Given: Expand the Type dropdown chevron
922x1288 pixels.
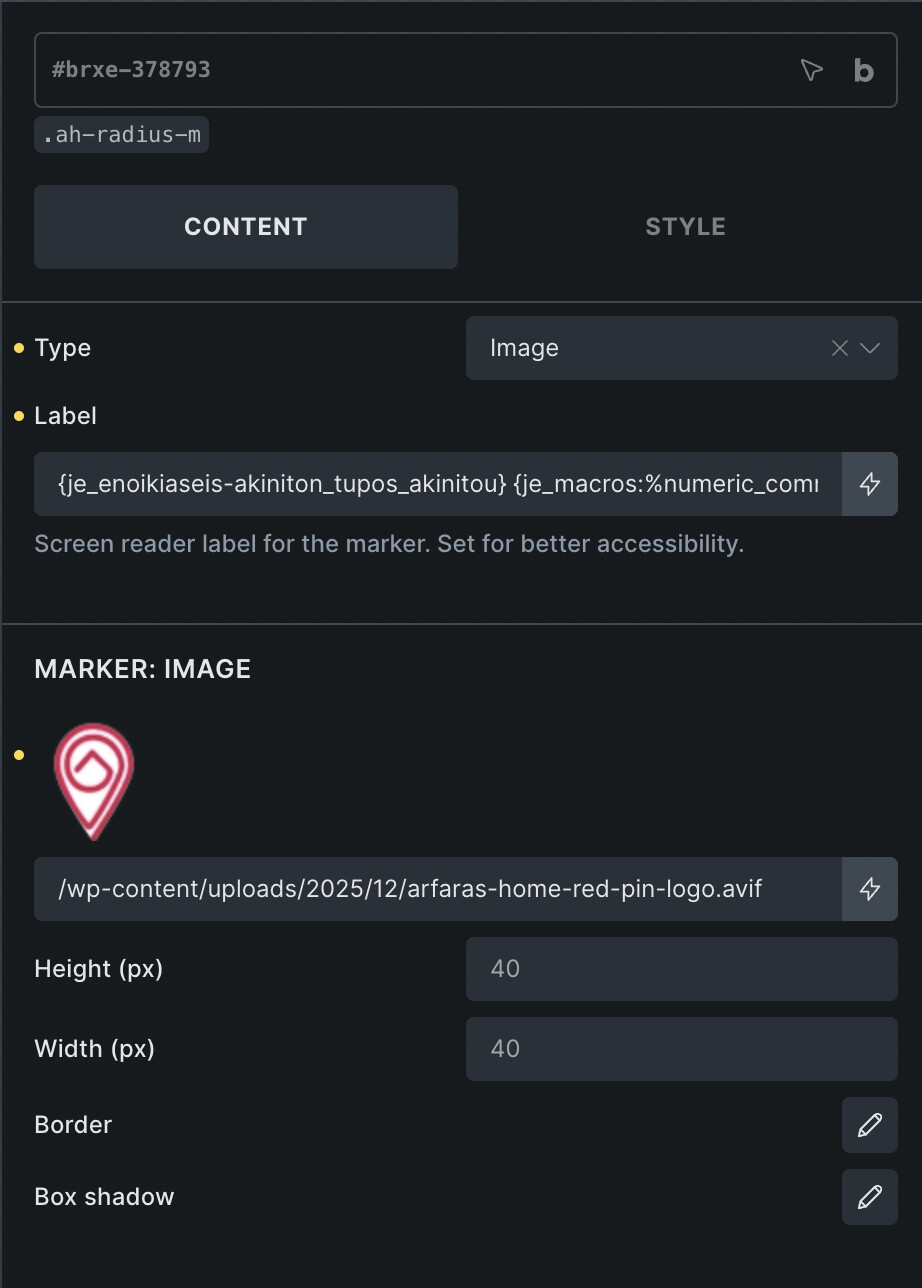Looking at the screenshot, I should coord(870,348).
